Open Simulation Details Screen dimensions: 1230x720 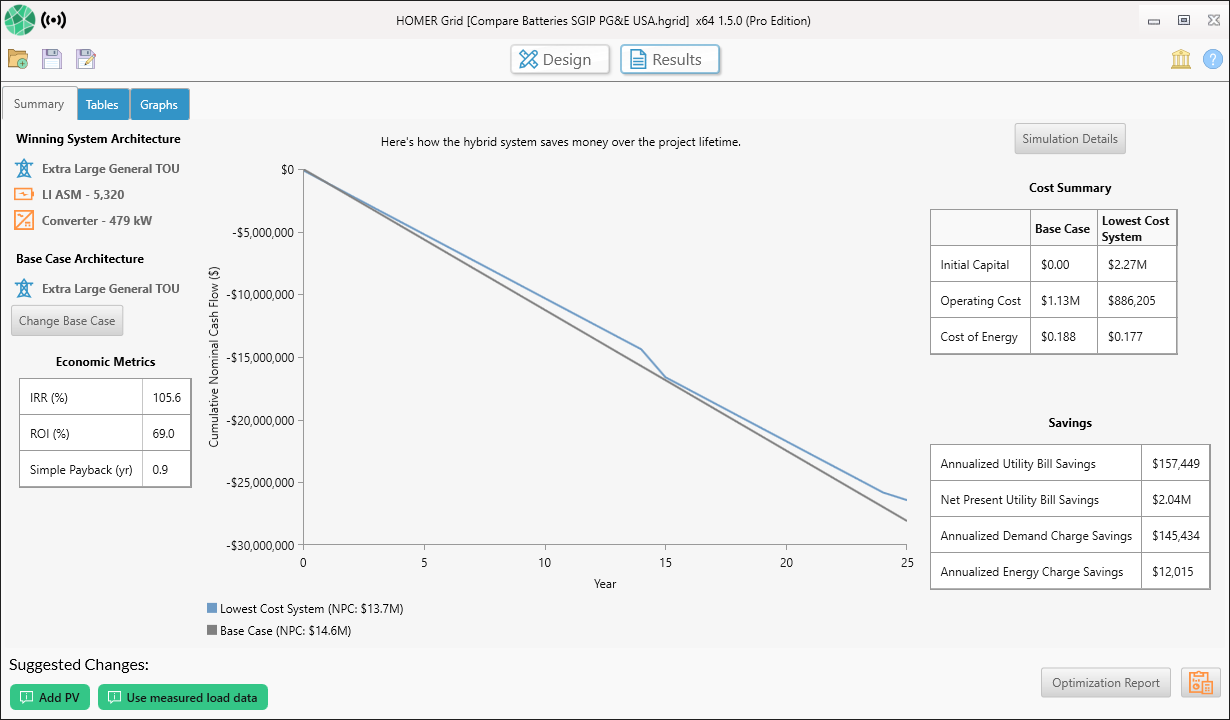point(1069,139)
